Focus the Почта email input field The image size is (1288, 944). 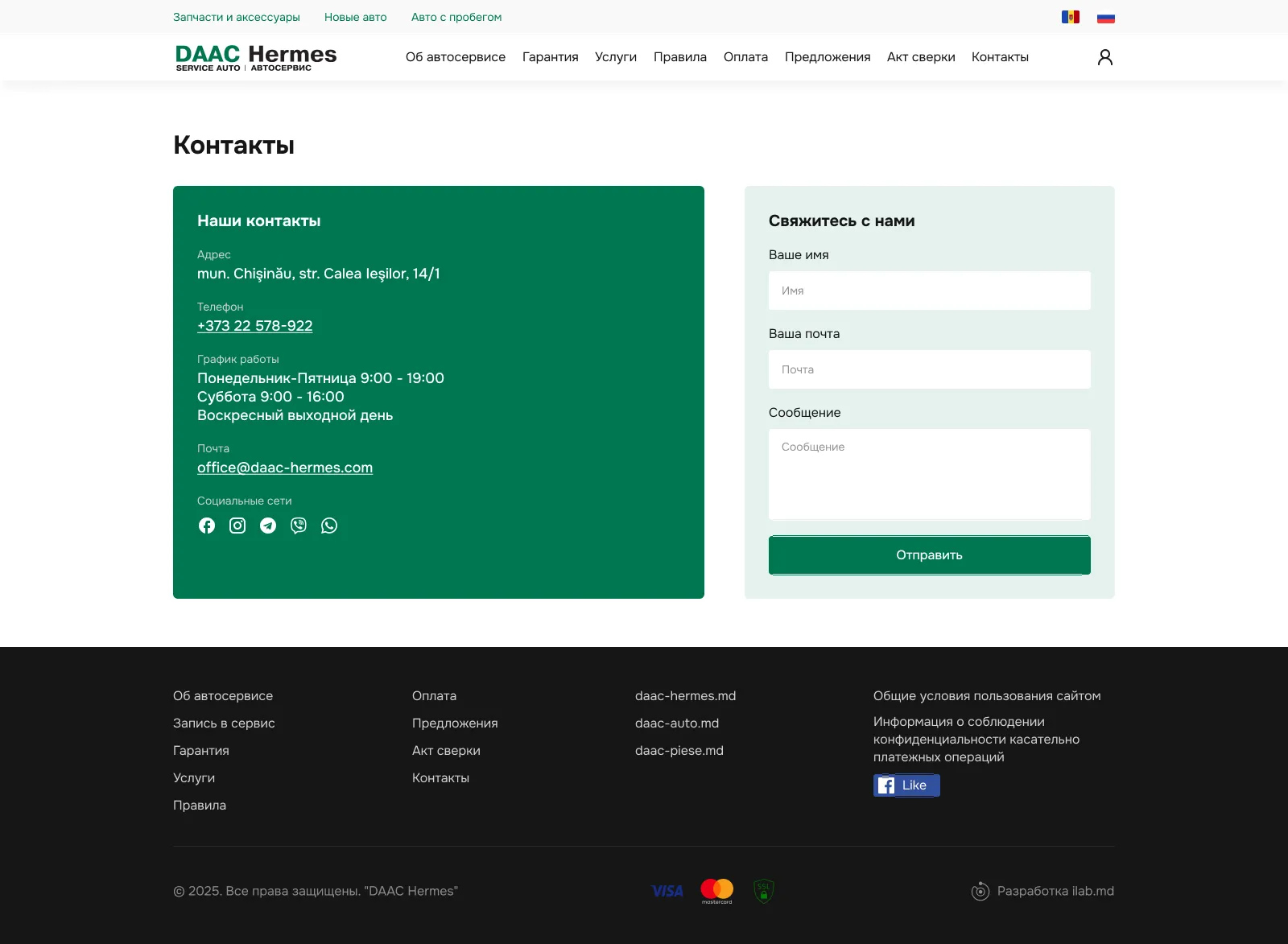tap(929, 369)
